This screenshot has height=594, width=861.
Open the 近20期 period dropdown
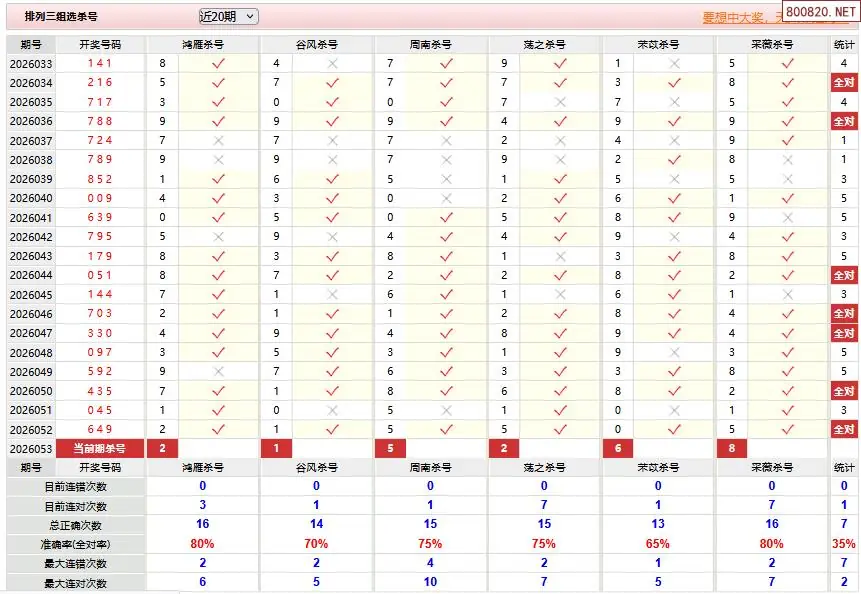(228, 17)
